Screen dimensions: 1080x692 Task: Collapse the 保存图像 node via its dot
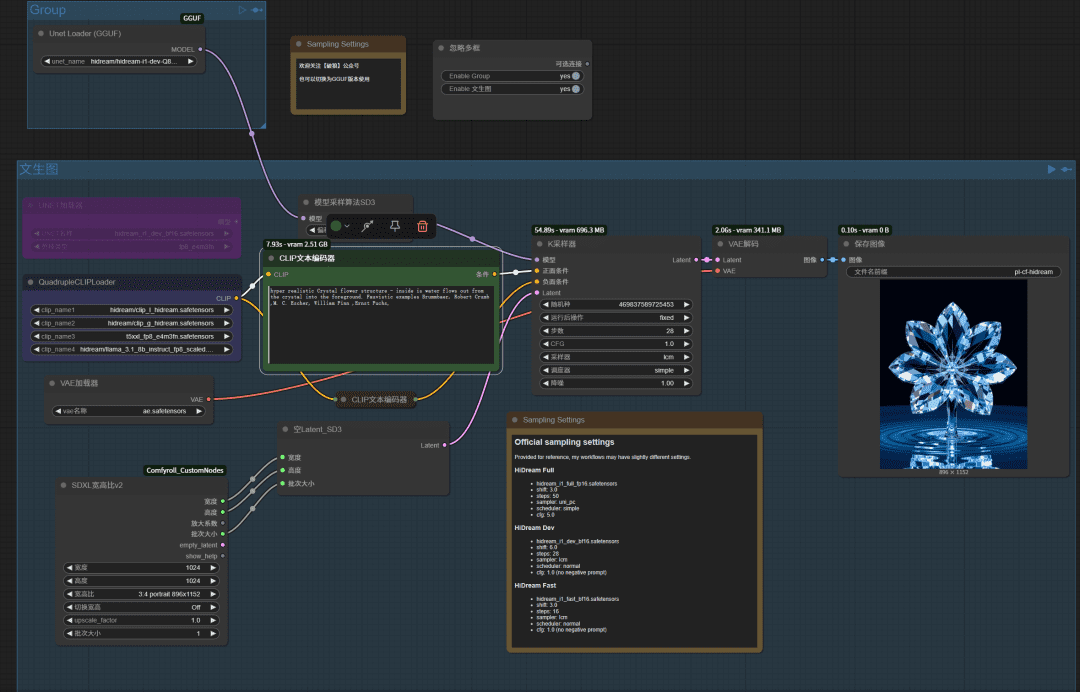[x=847, y=244]
